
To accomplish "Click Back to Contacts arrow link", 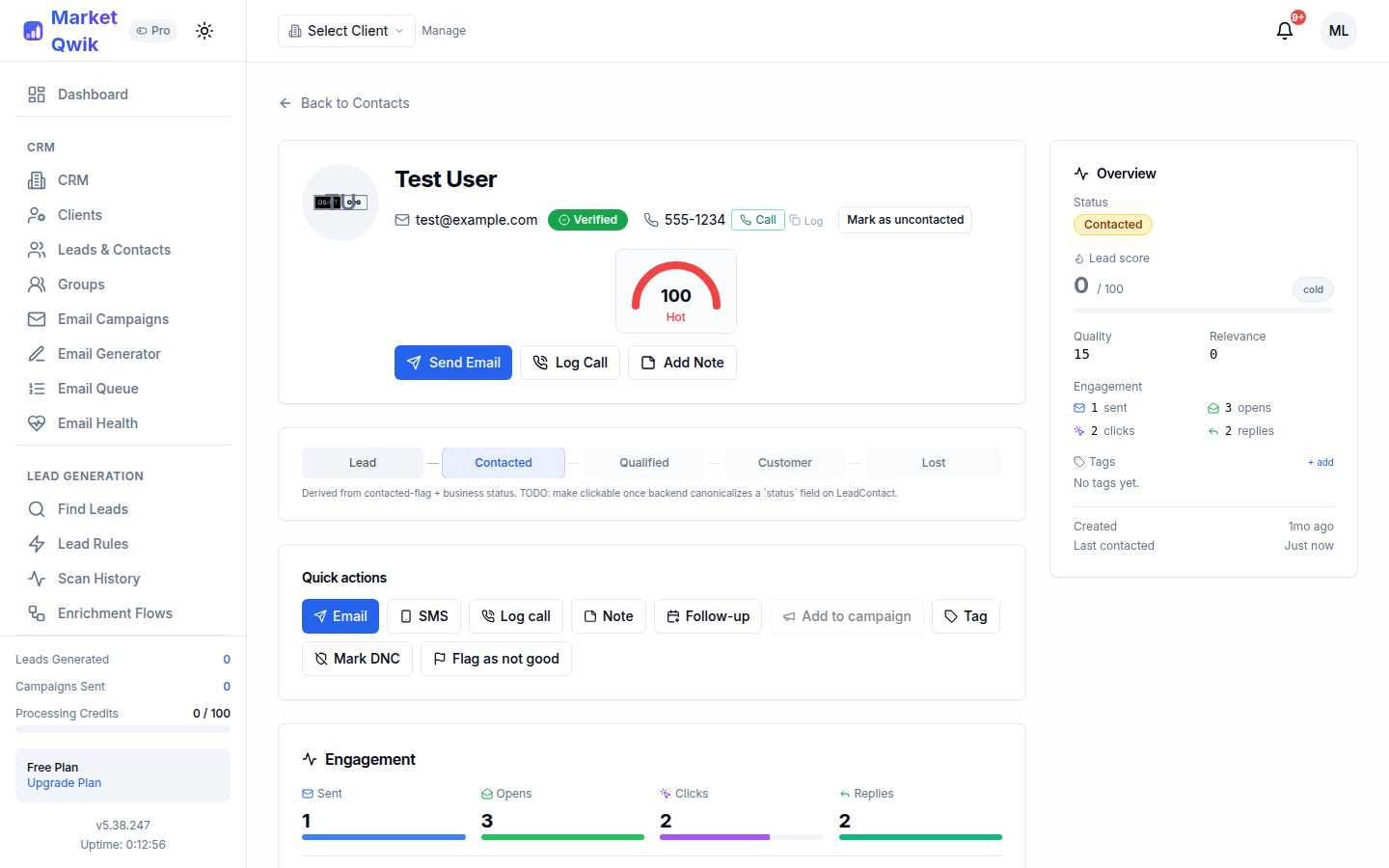I will [344, 103].
